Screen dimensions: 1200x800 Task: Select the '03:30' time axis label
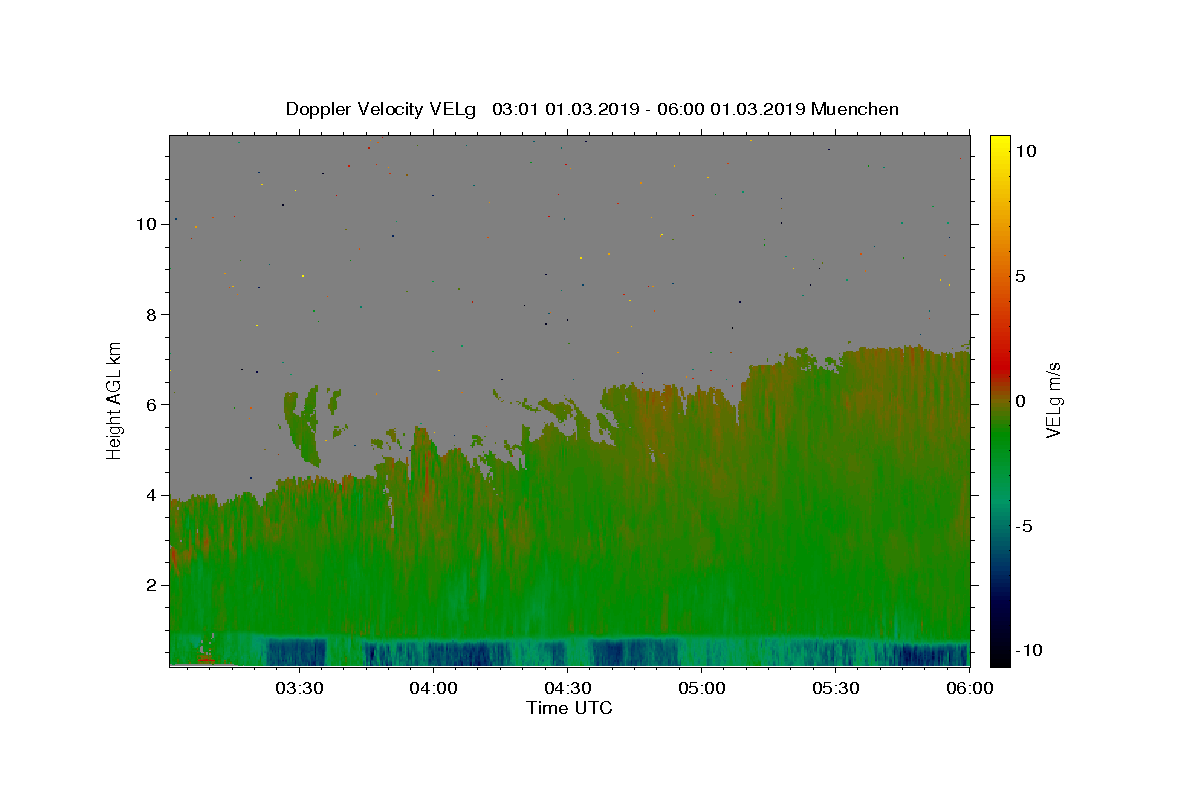[x=299, y=688]
